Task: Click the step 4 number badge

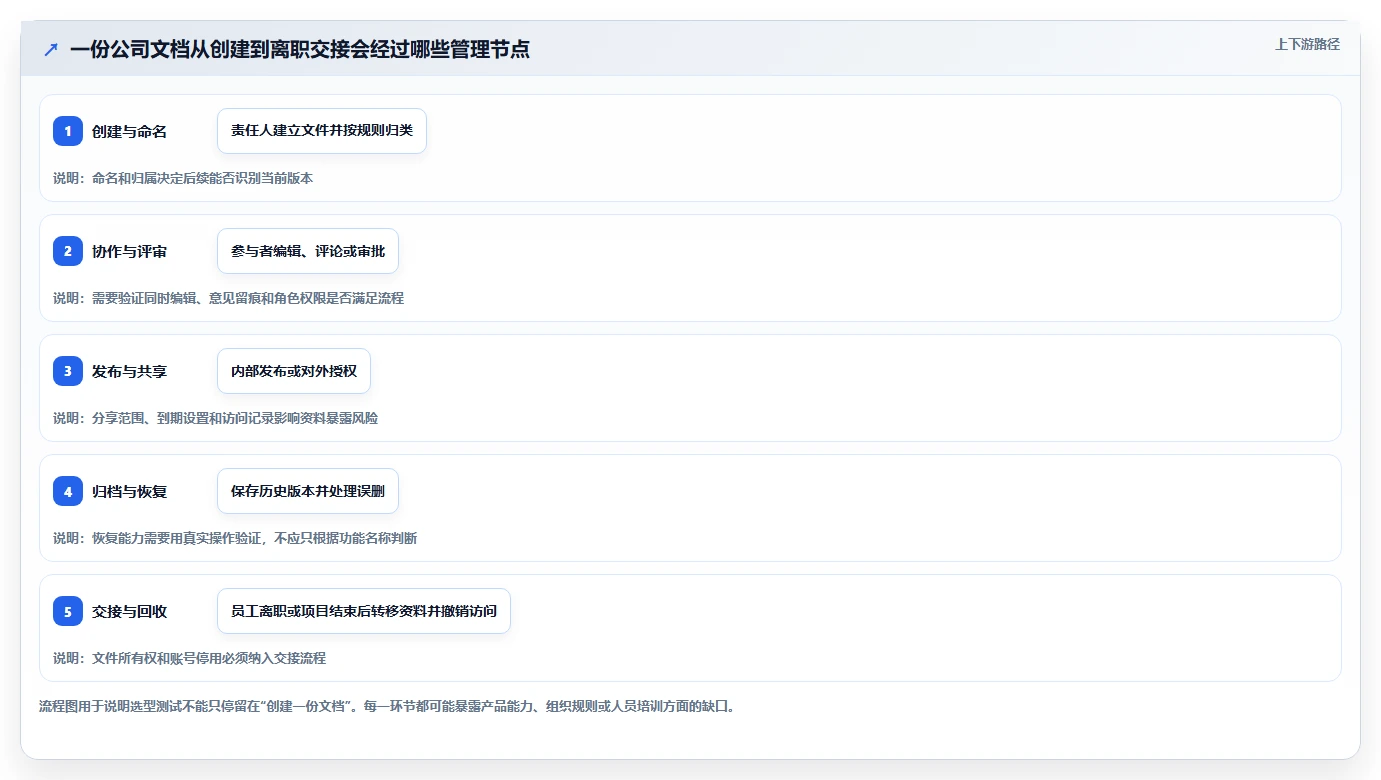Action: pyautogui.click(x=68, y=491)
